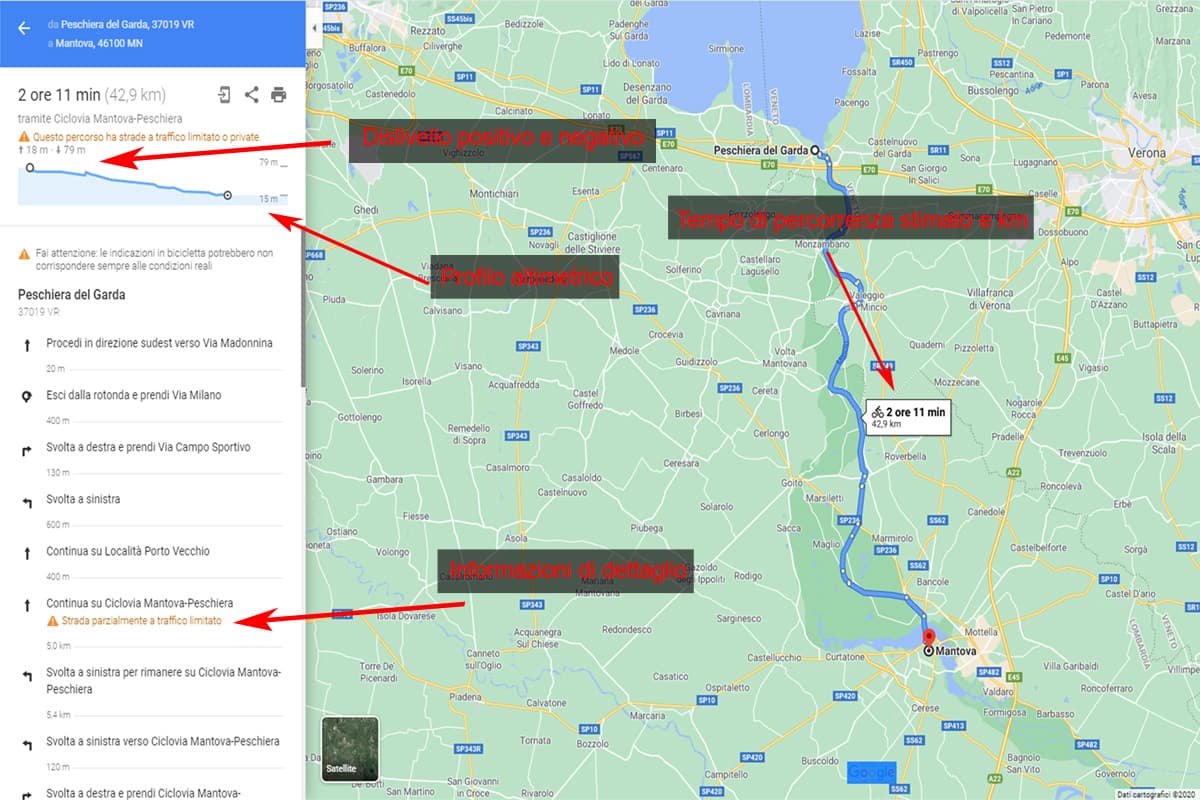Share the route via share icon

click(251, 95)
